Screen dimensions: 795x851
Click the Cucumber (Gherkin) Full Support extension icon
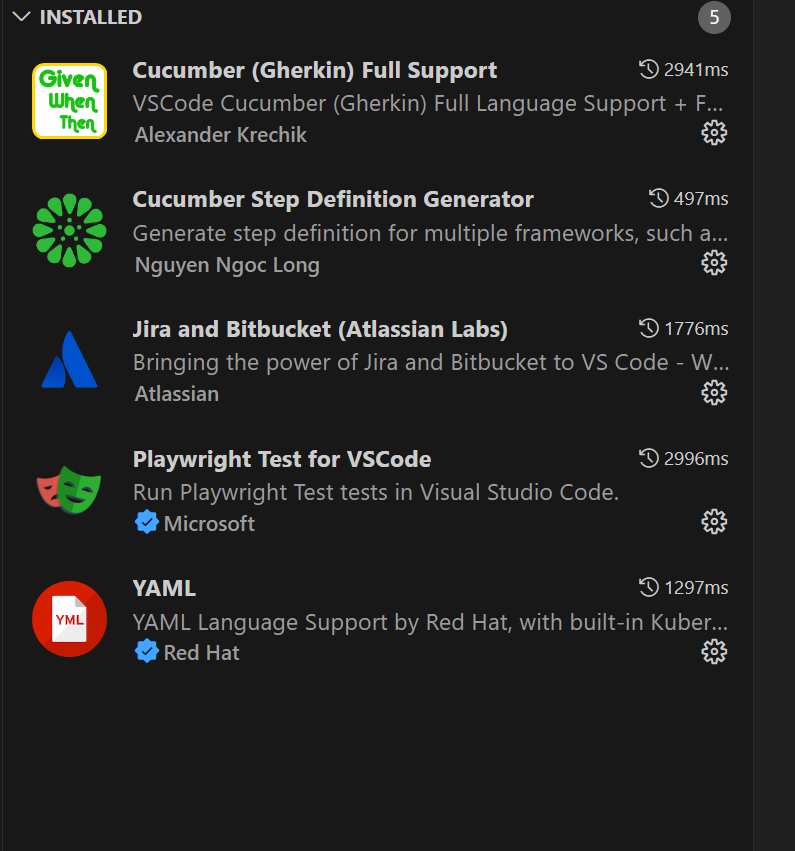tap(69, 100)
